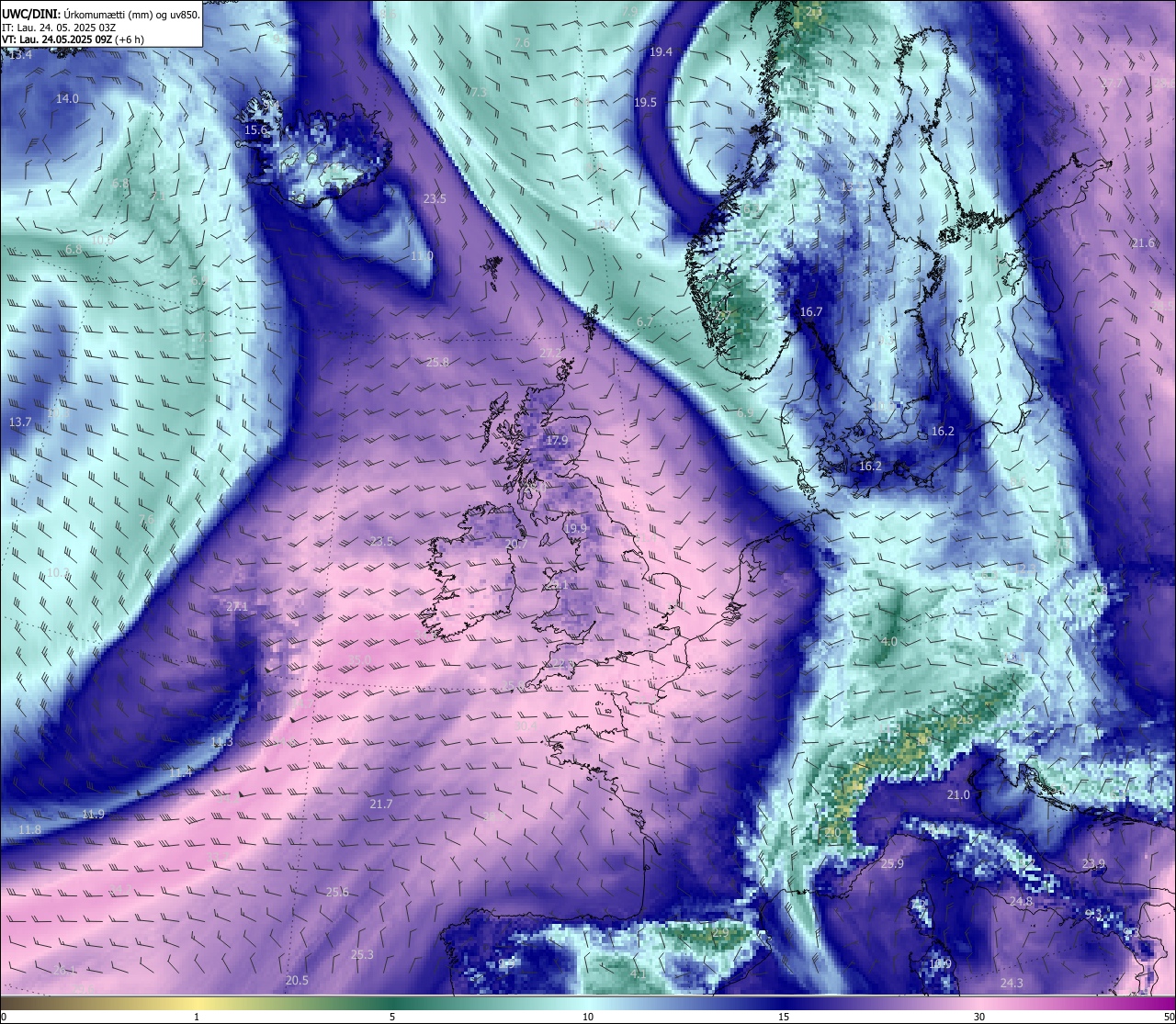Click the 11.0 value southeast of Iceland

click(x=422, y=256)
